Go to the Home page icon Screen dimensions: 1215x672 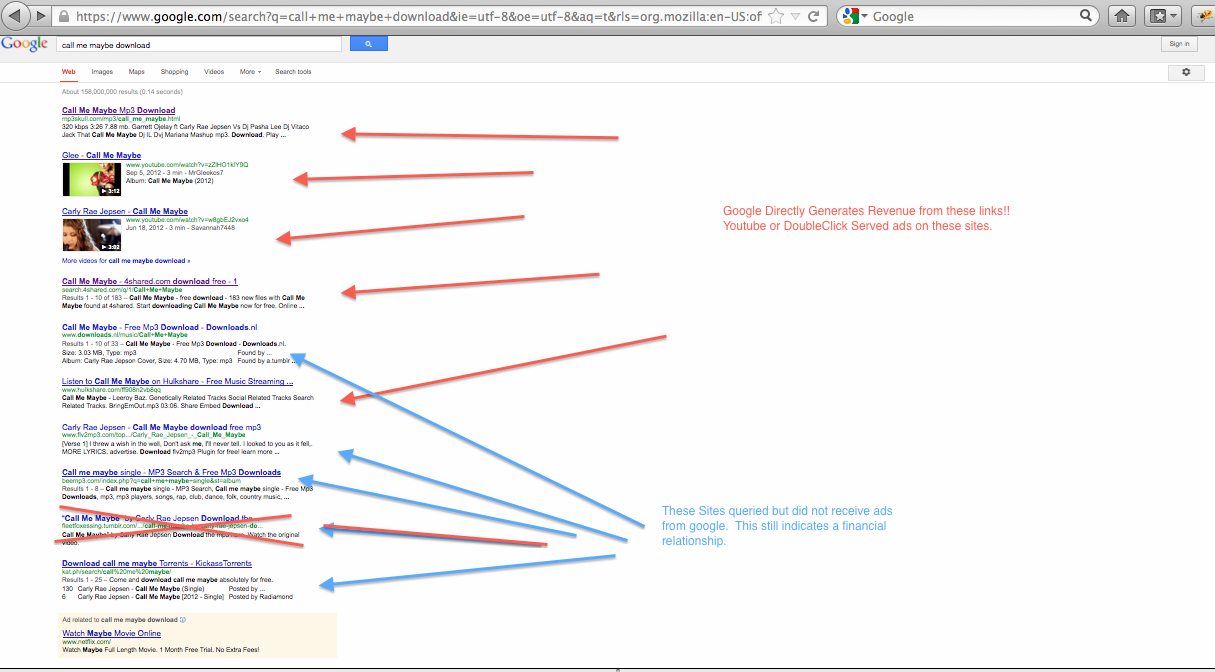click(x=1123, y=16)
